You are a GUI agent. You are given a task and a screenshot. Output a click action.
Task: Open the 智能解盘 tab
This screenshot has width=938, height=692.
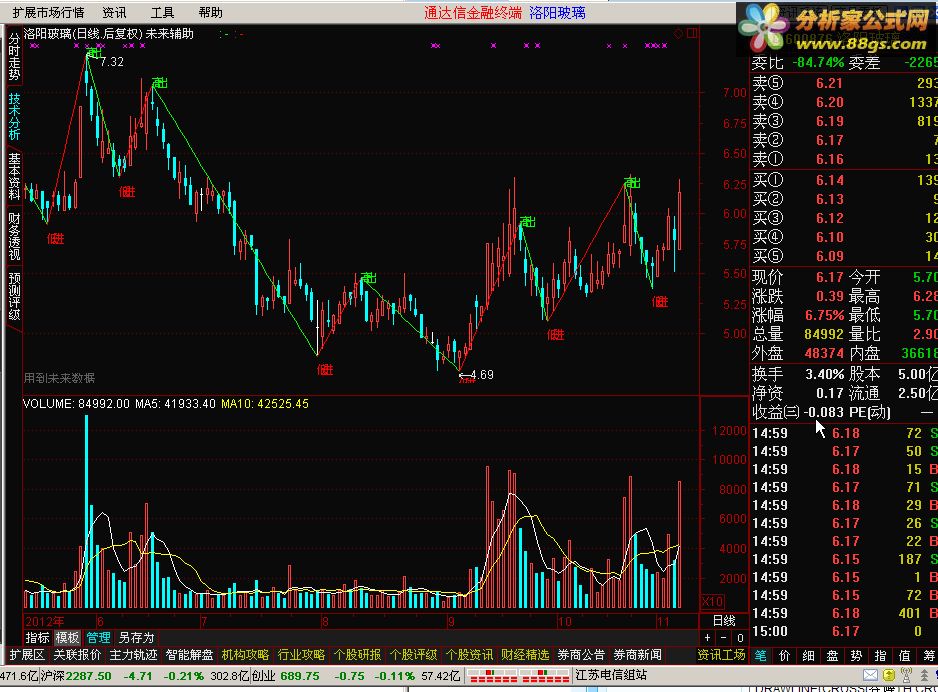pyautogui.click(x=190, y=655)
